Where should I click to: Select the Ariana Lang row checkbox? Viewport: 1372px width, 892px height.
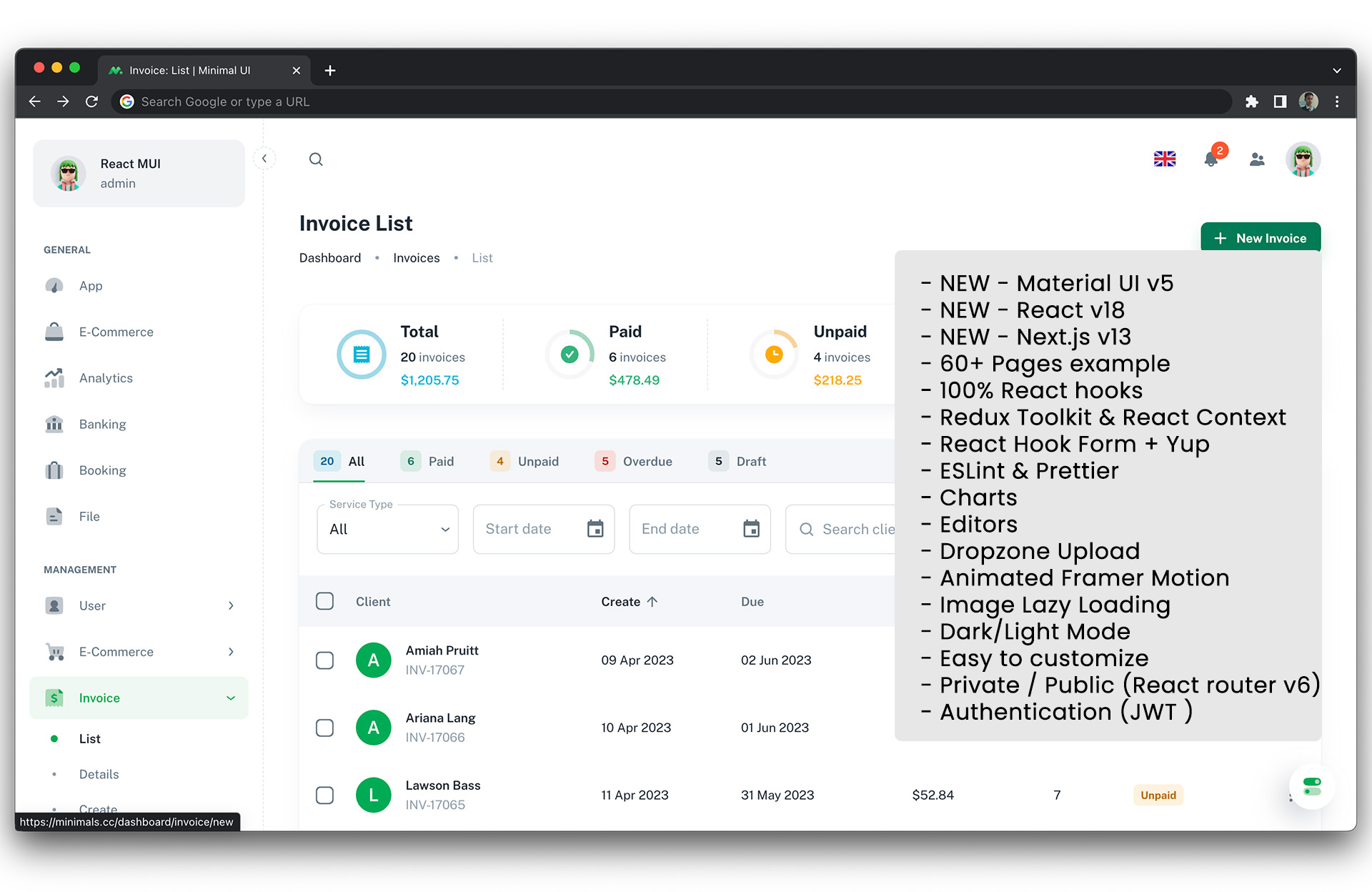coord(324,728)
